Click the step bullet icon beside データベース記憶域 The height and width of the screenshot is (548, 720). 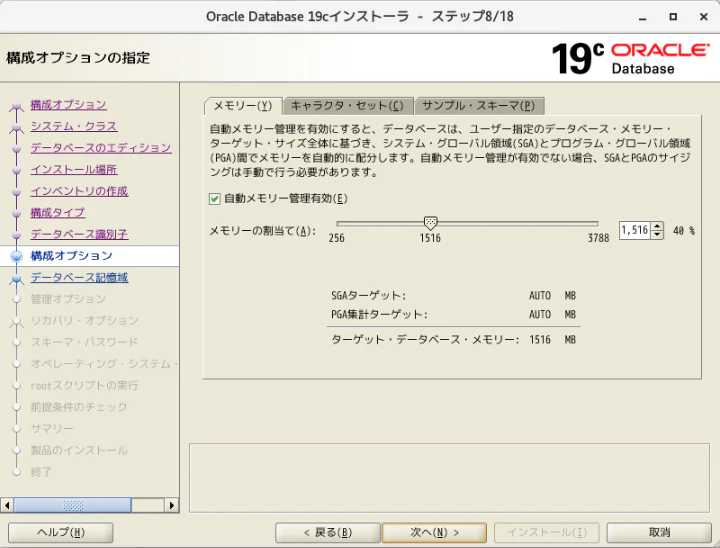pos(17,278)
